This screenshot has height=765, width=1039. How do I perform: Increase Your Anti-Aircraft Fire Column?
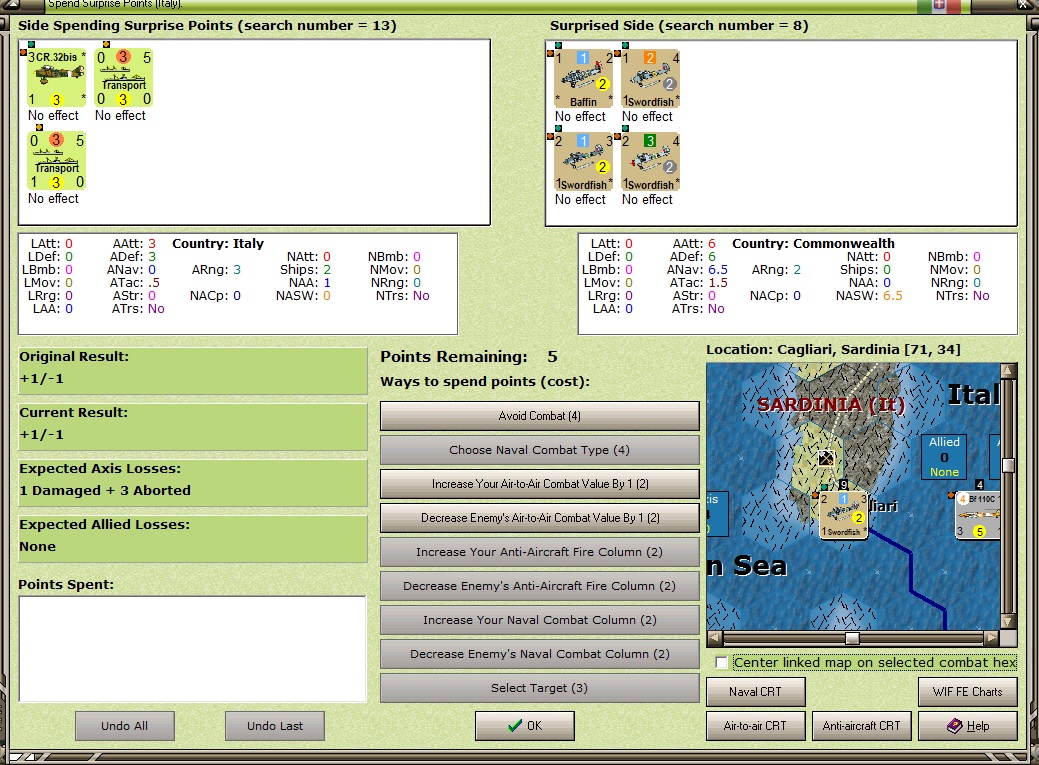pyautogui.click(x=539, y=552)
